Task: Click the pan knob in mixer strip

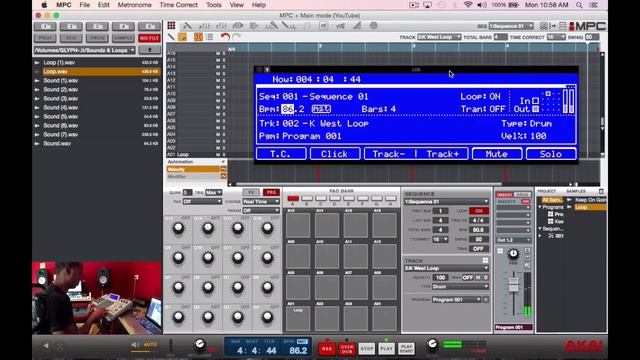Action: 513,254
